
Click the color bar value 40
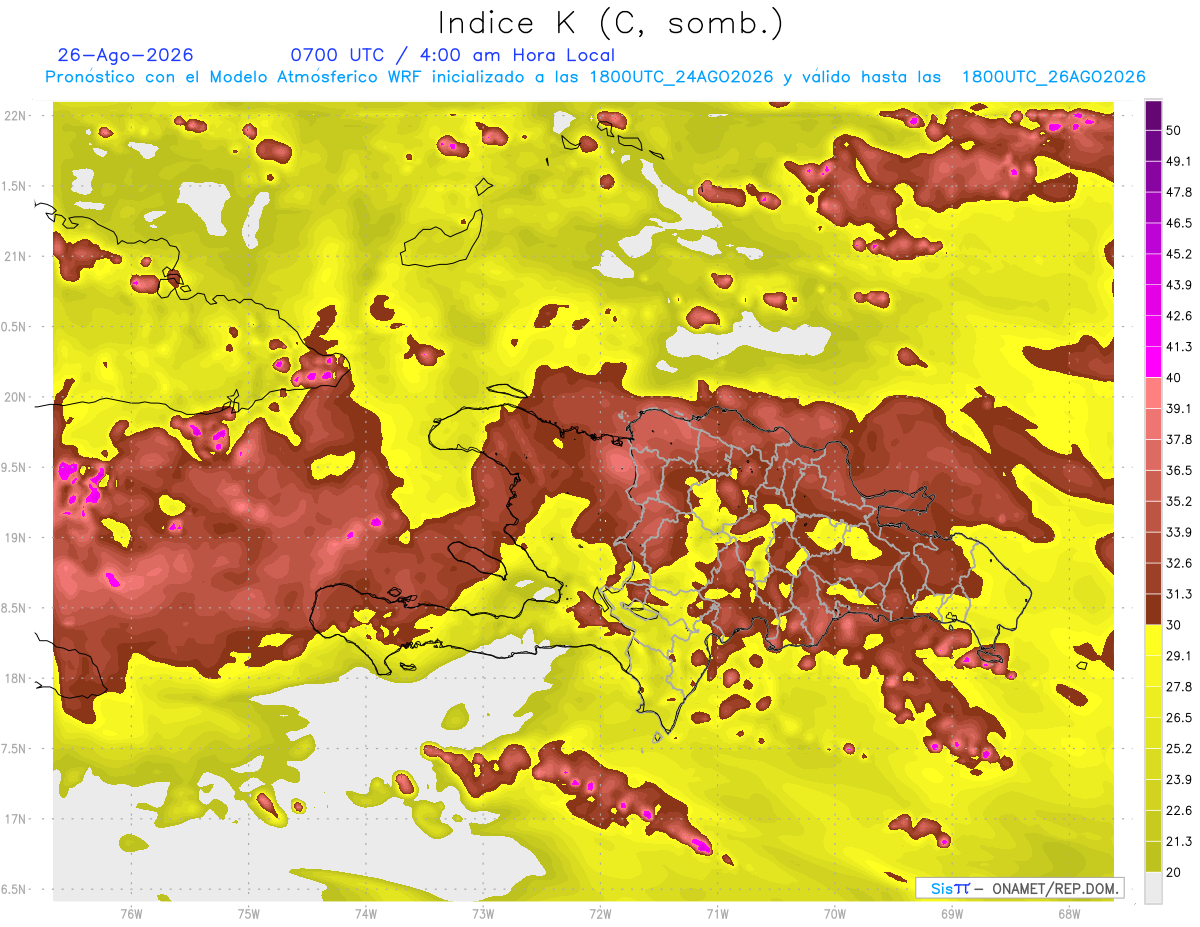1175,377
